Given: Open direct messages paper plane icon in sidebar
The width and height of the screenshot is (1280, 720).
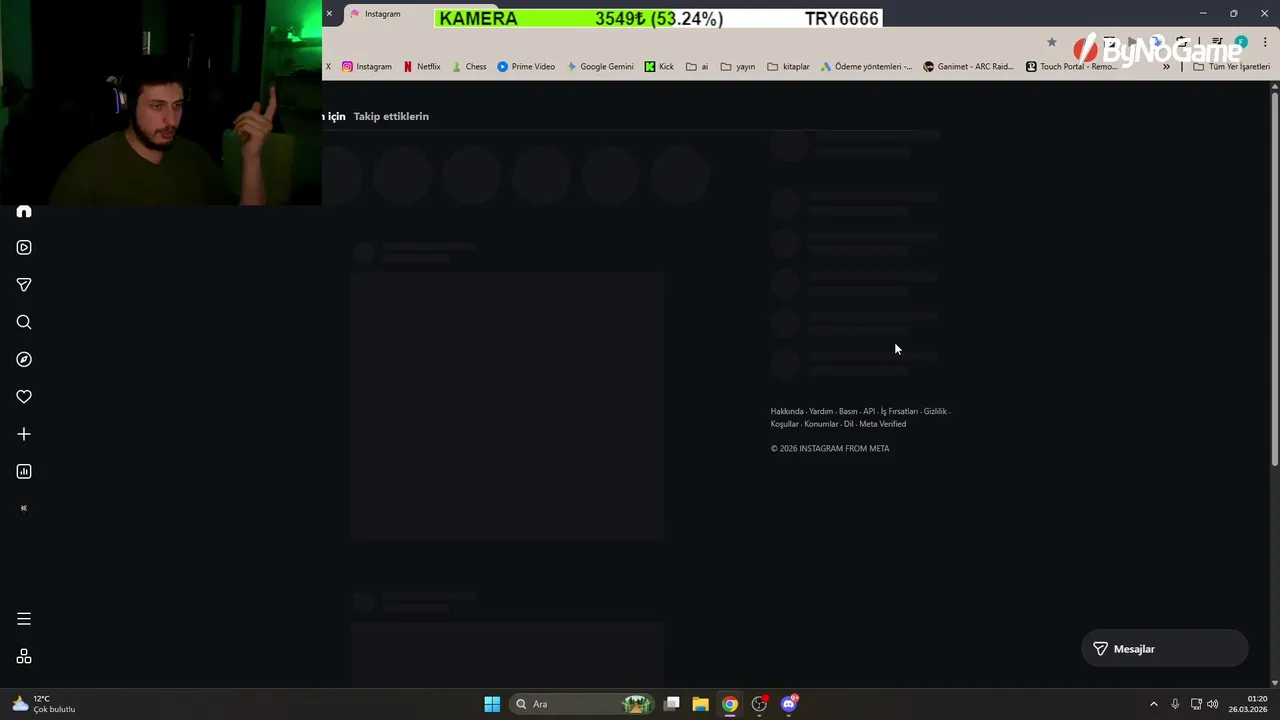Looking at the screenshot, I should [x=24, y=285].
